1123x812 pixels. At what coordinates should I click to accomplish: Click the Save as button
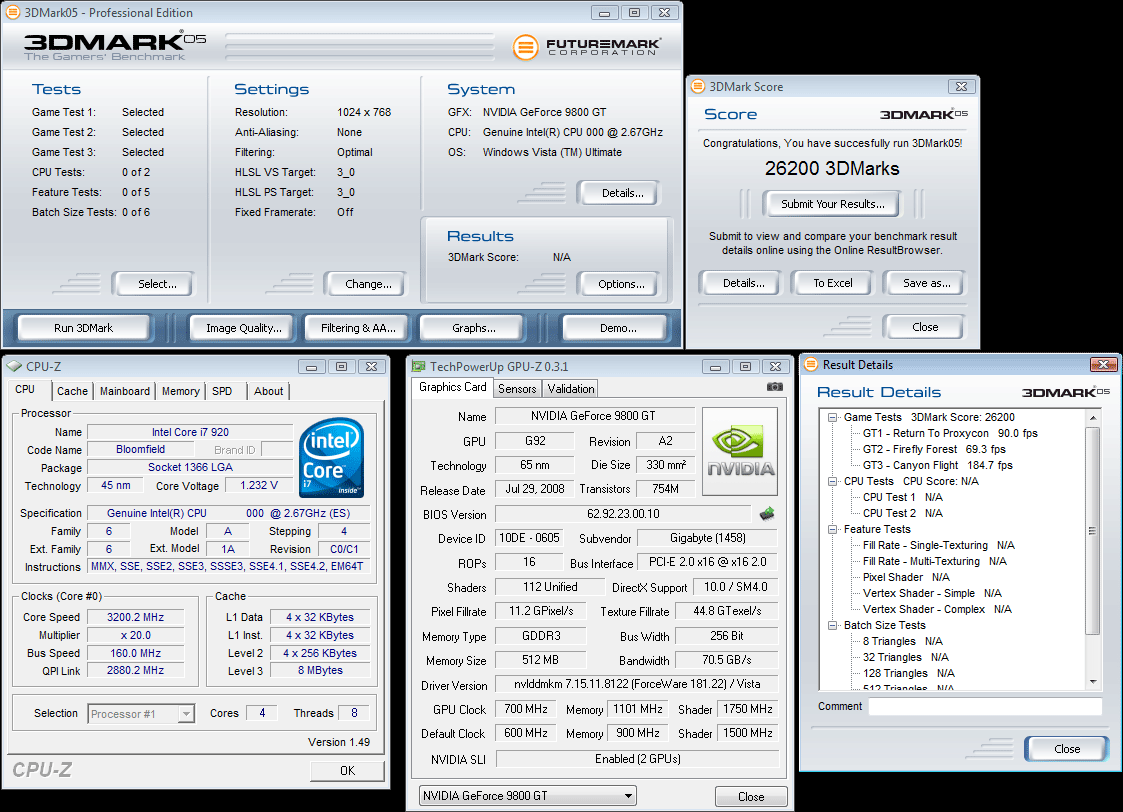pos(927,284)
